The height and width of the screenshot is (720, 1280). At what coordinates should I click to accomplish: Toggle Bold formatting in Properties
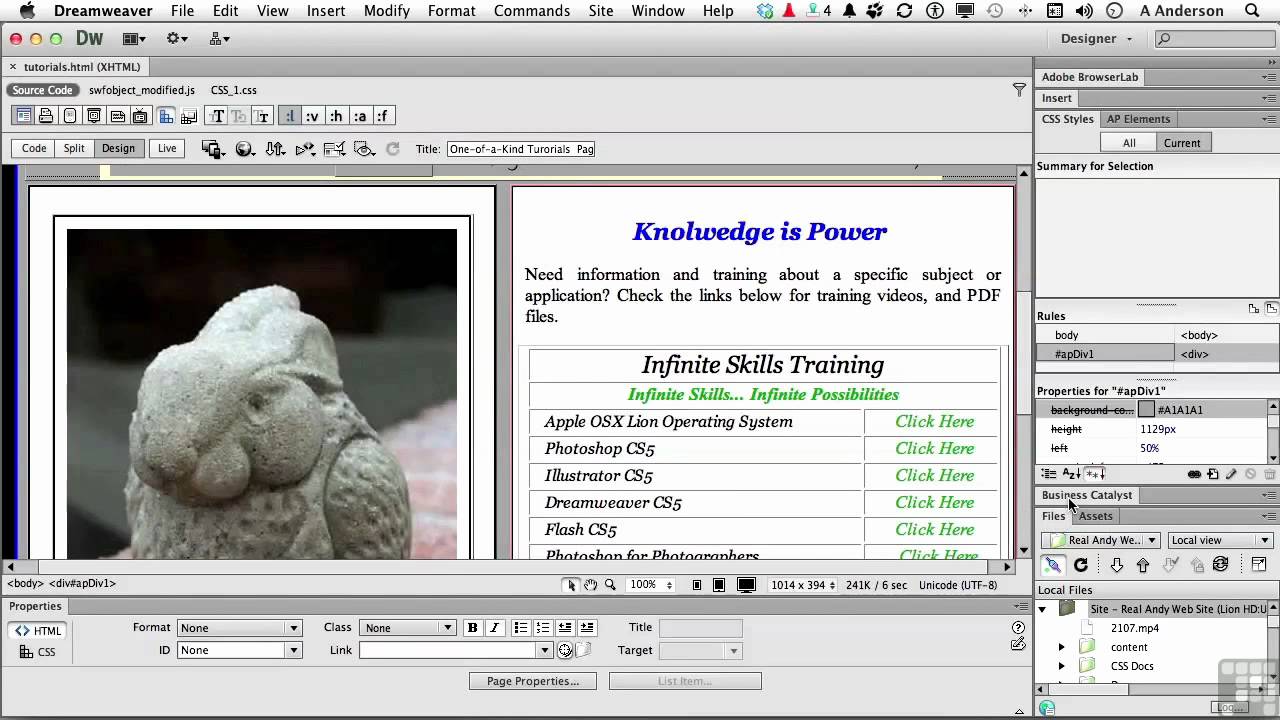[x=473, y=628]
